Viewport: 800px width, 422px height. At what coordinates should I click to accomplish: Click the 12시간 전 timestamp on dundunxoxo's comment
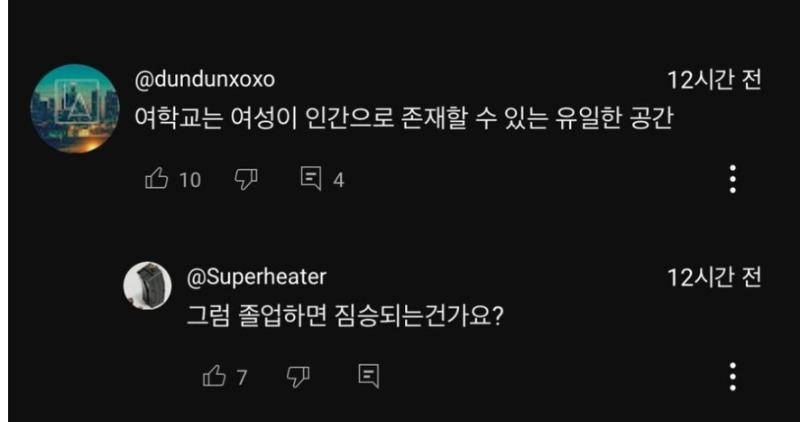[x=715, y=81]
